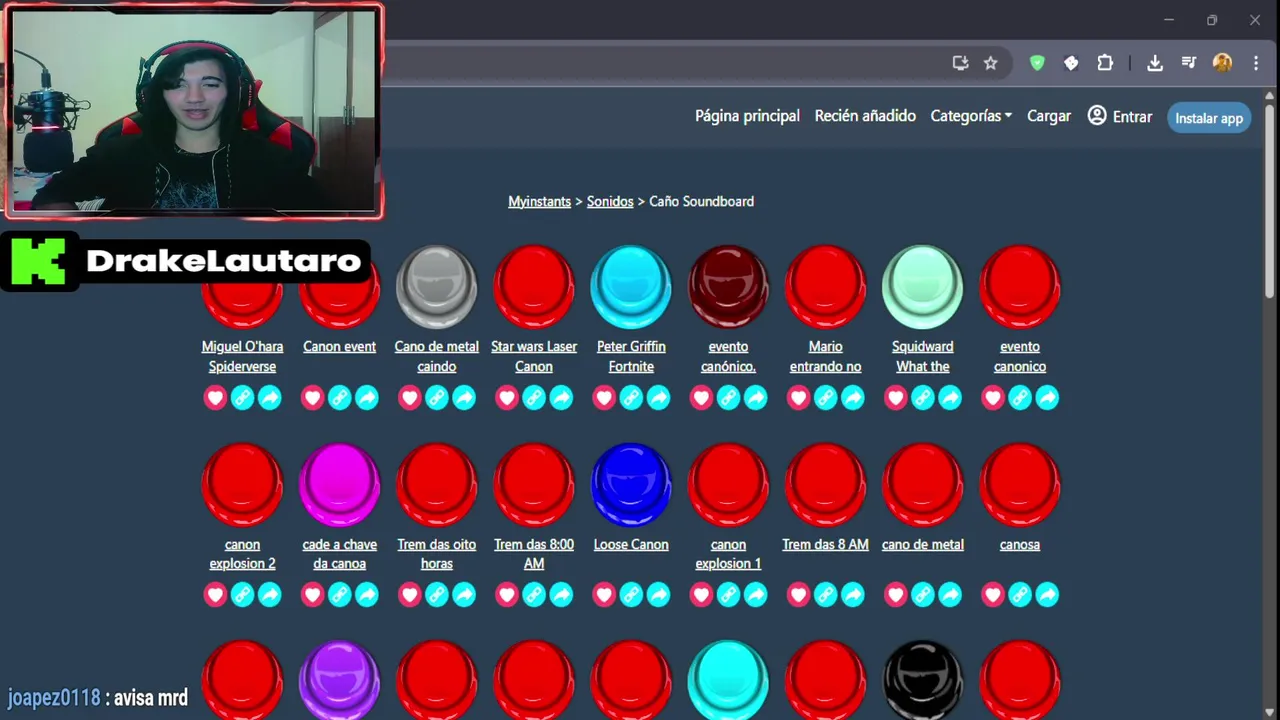Open the cano de metal text link
The width and height of the screenshot is (1280, 720).
[x=922, y=544]
